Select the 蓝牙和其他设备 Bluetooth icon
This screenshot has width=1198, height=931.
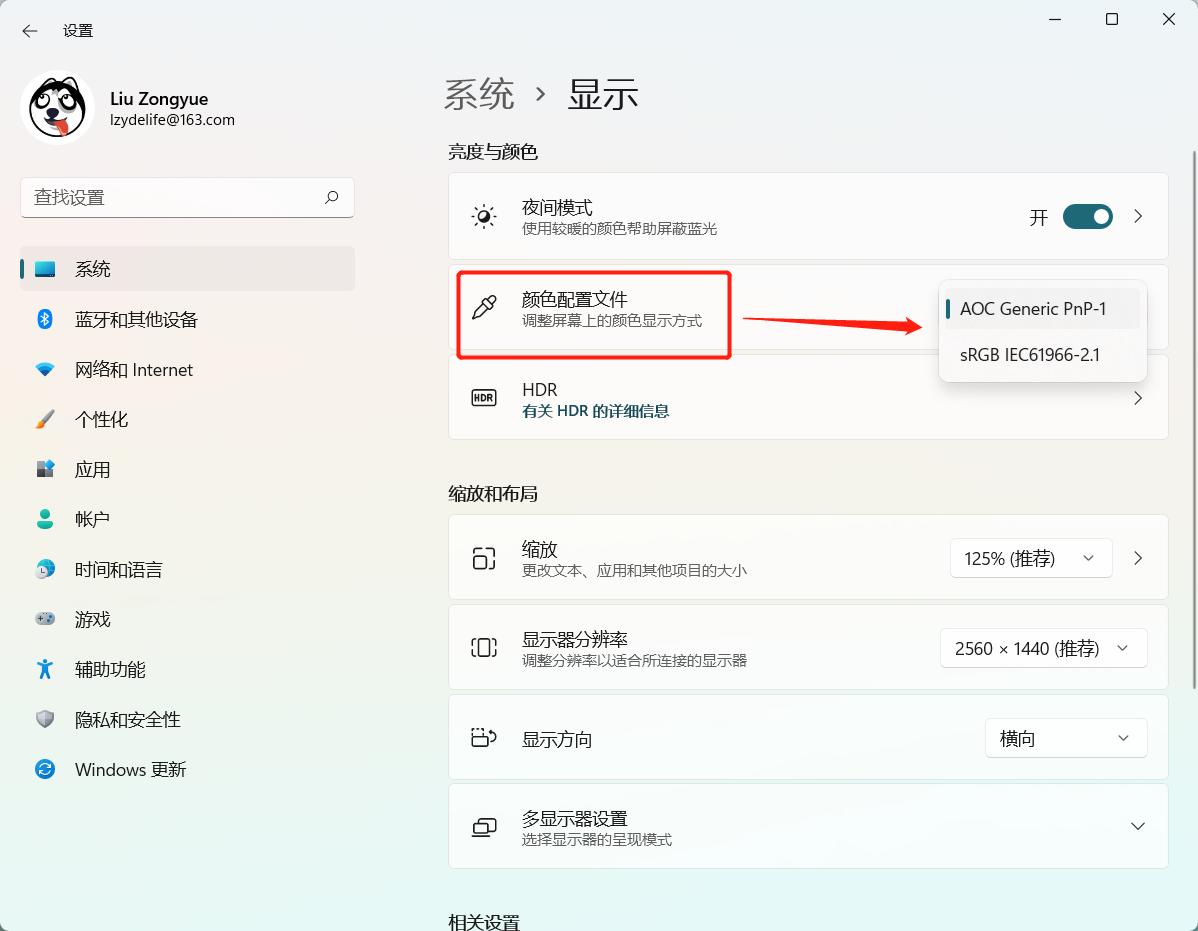pos(44,319)
